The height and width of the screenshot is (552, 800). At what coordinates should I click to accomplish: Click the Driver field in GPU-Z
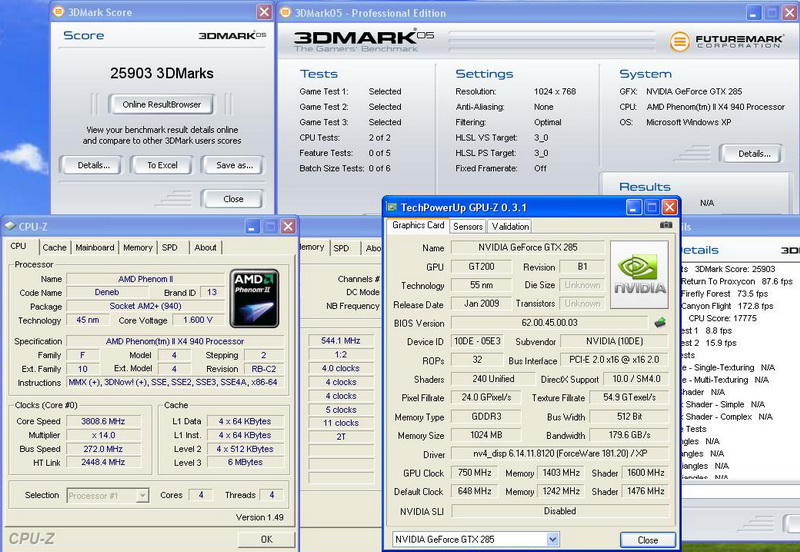coord(560,454)
